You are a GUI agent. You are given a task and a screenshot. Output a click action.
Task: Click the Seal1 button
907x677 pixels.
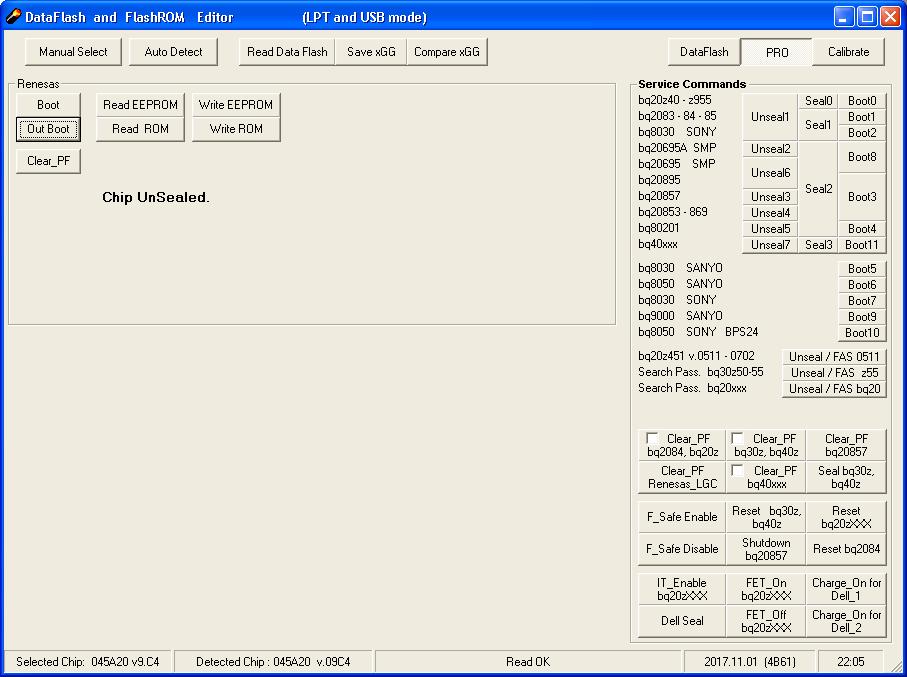pyautogui.click(x=818, y=124)
